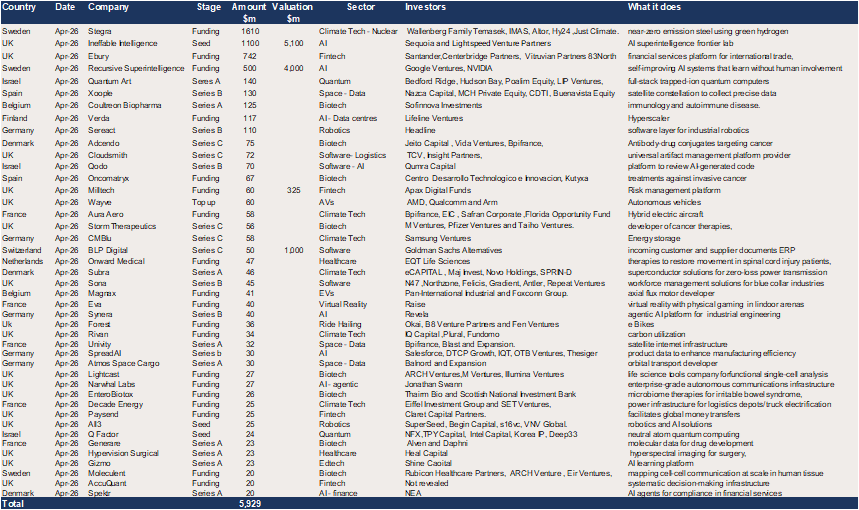Viewport: 859px width, 510px height.
Task: Select the Oncomatryx company cell
Action: [108, 178]
